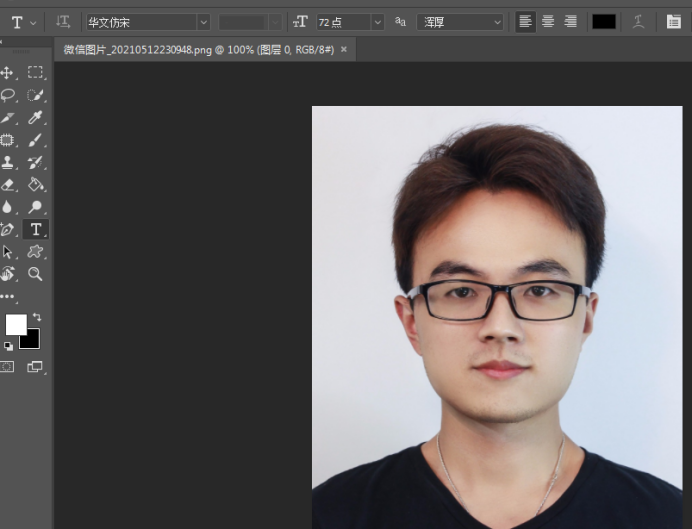Reset default foreground and background colors
The height and width of the screenshot is (529, 692).
pos(8,346)
